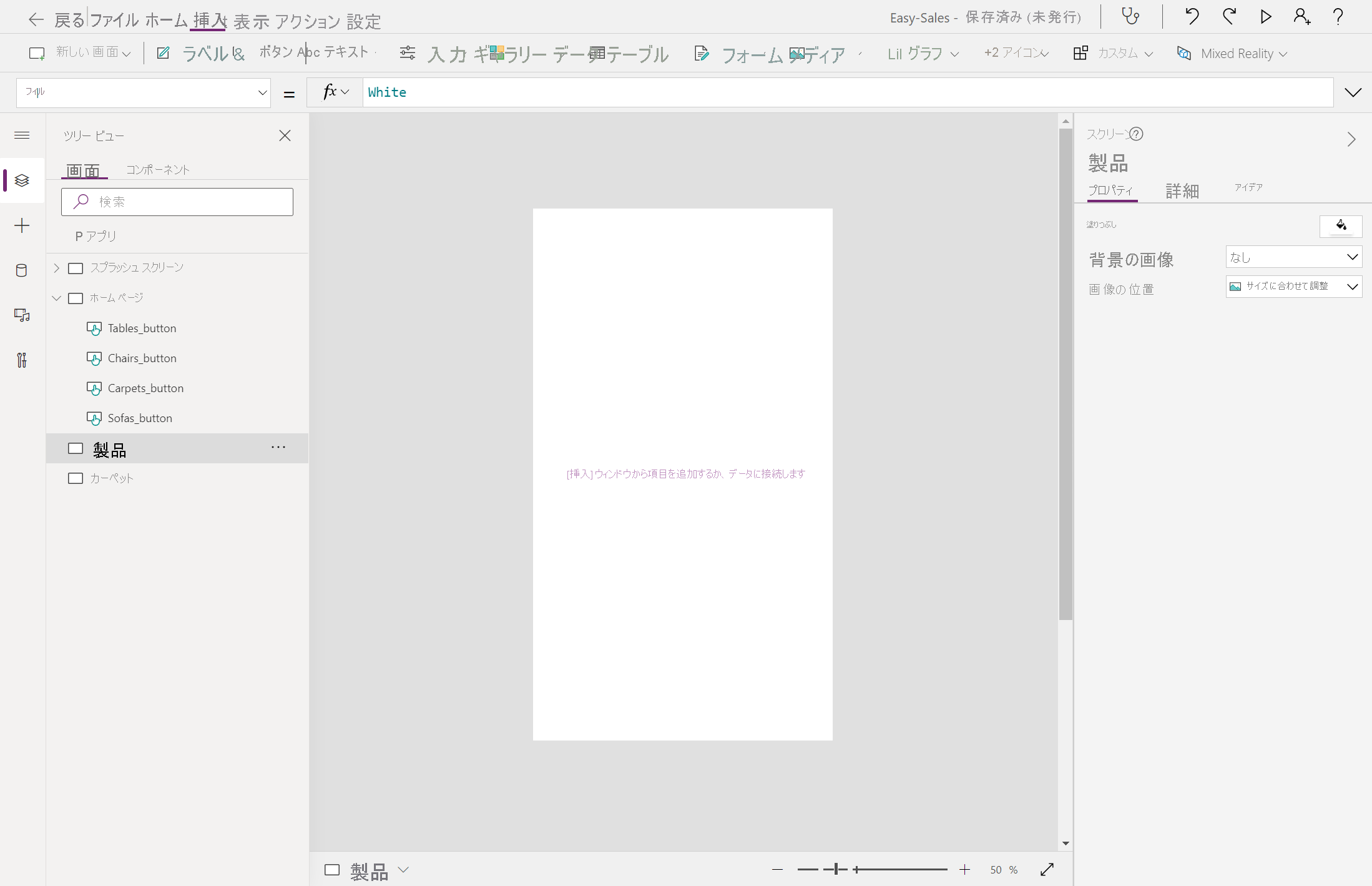Screen dimensions: 1372x886
Task: Open the 背景の画像 dropdown
Action: click(x=1293, y=257)
